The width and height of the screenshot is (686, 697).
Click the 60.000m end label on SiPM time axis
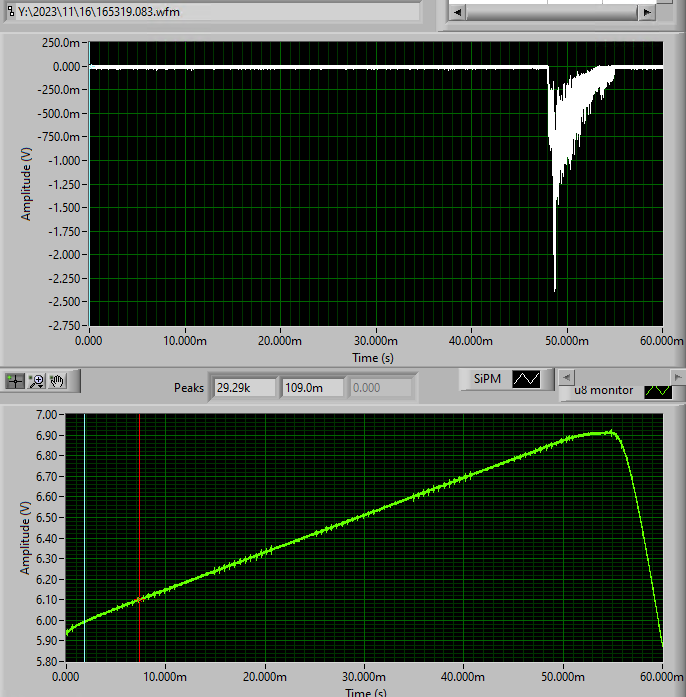point(662,341)
